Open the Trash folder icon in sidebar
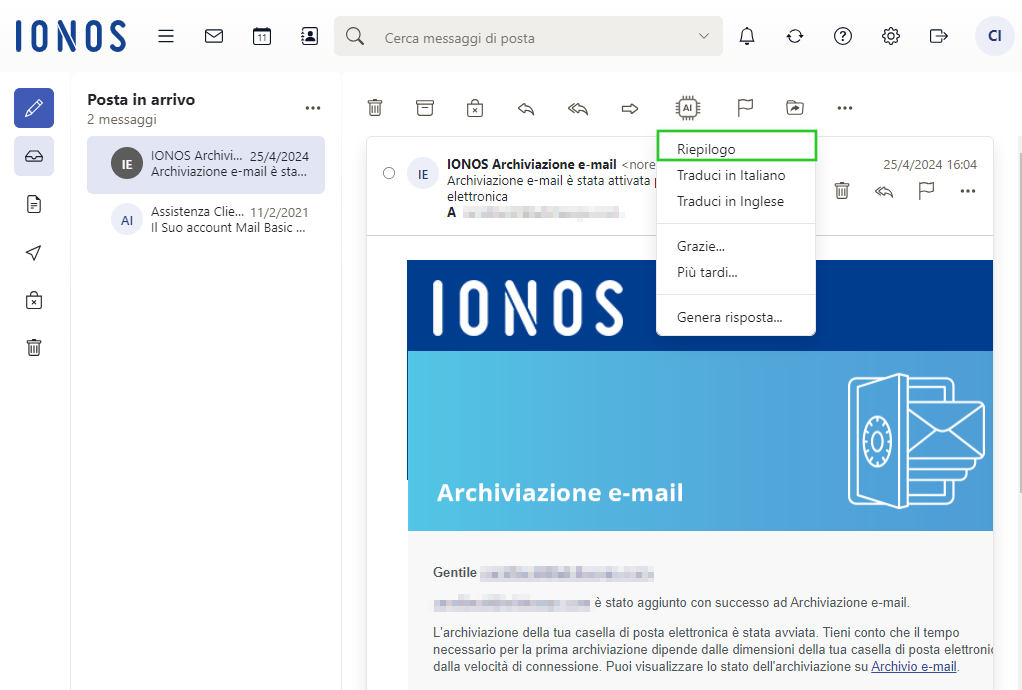This screenshot has height=690, width=1022. pos(34,348)
